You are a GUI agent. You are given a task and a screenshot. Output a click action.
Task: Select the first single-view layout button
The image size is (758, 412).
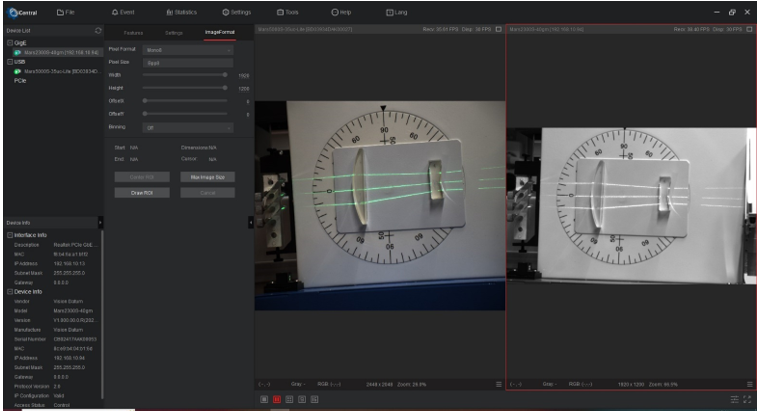coord(264,400)
